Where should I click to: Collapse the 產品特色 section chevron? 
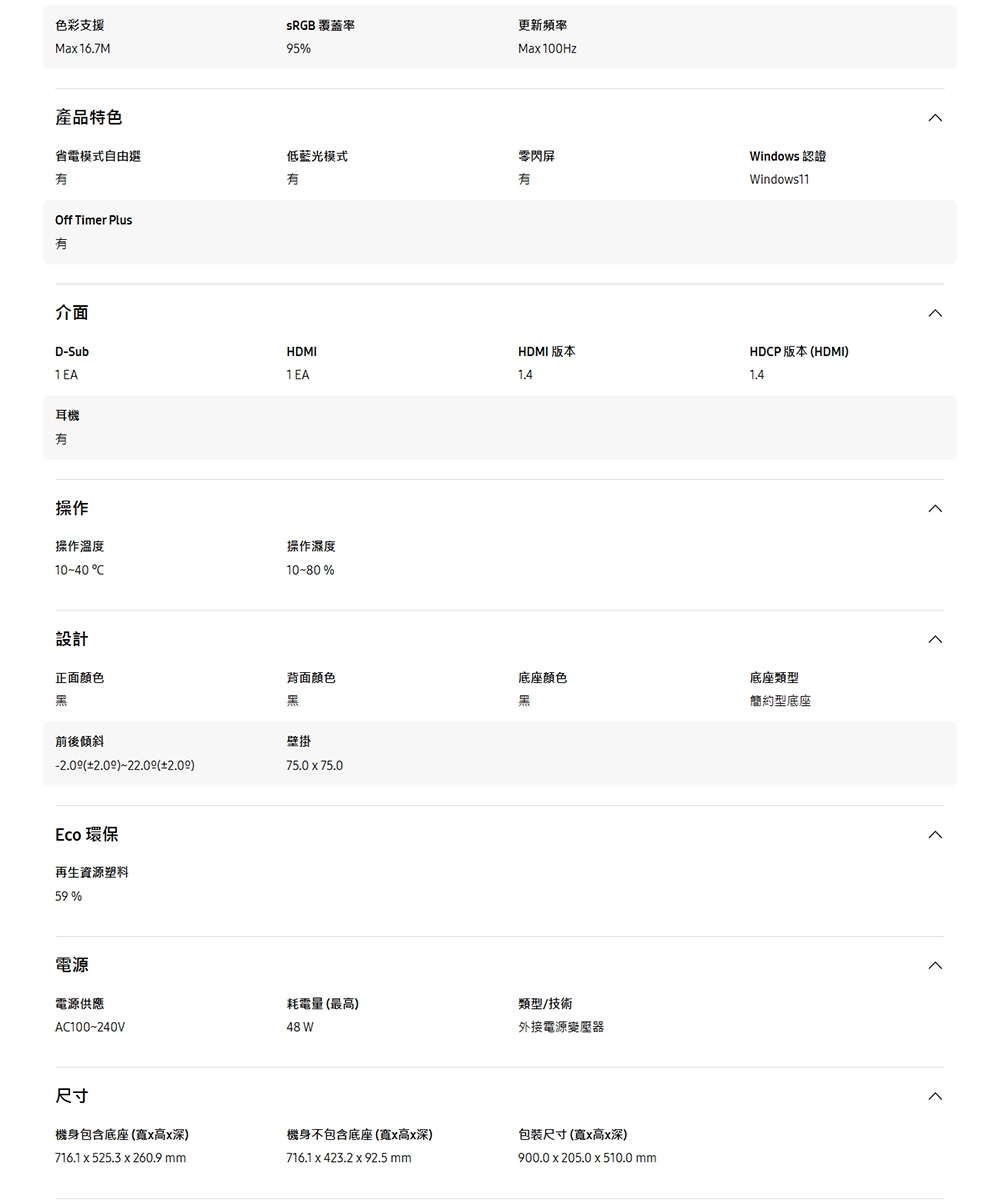point(934,118)
